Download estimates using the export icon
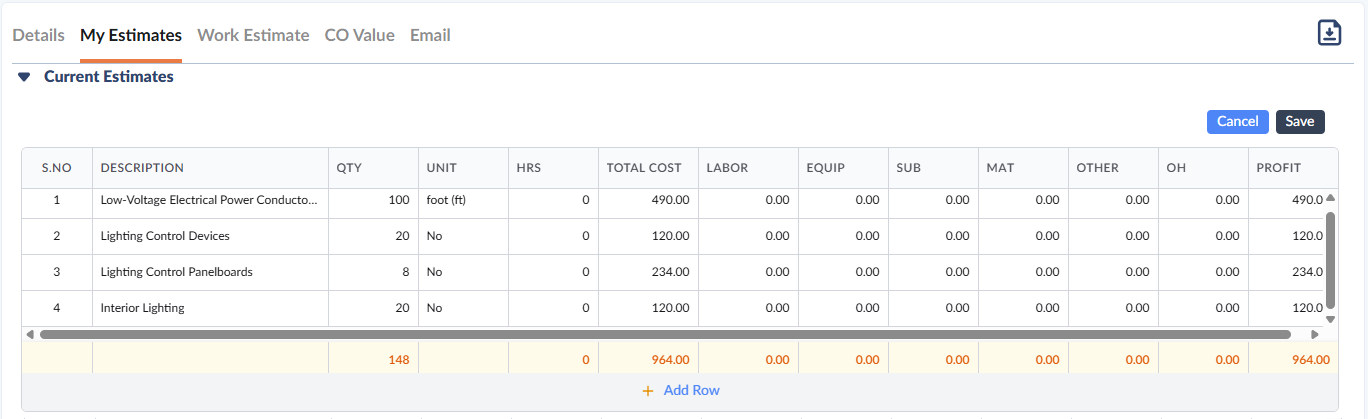The height and width of the screenshot is (419, 1368). tap(1329, 32)
